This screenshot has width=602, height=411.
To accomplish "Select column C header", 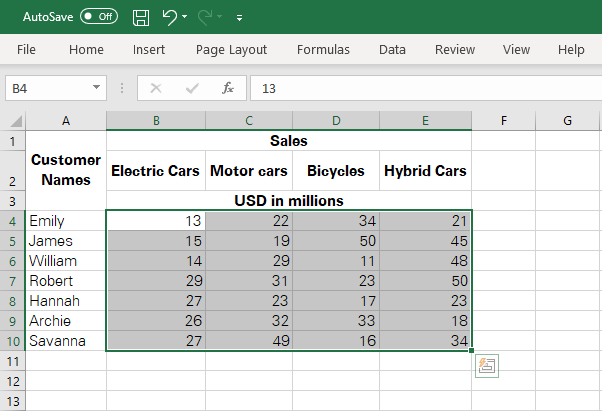I will tap(249, 121).
